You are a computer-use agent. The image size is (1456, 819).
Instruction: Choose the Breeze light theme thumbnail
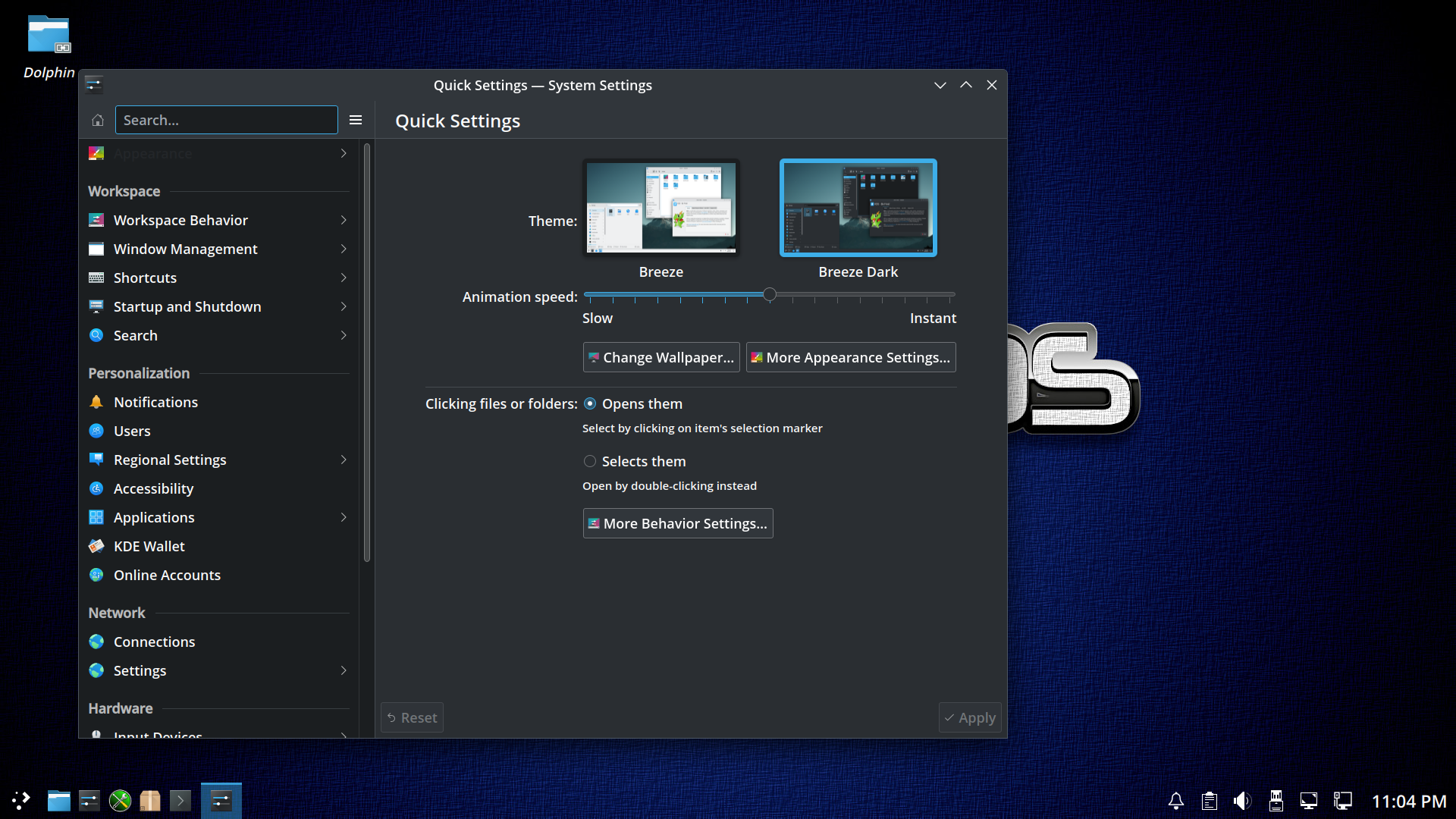pyautogui.click(x=661, y=208)
